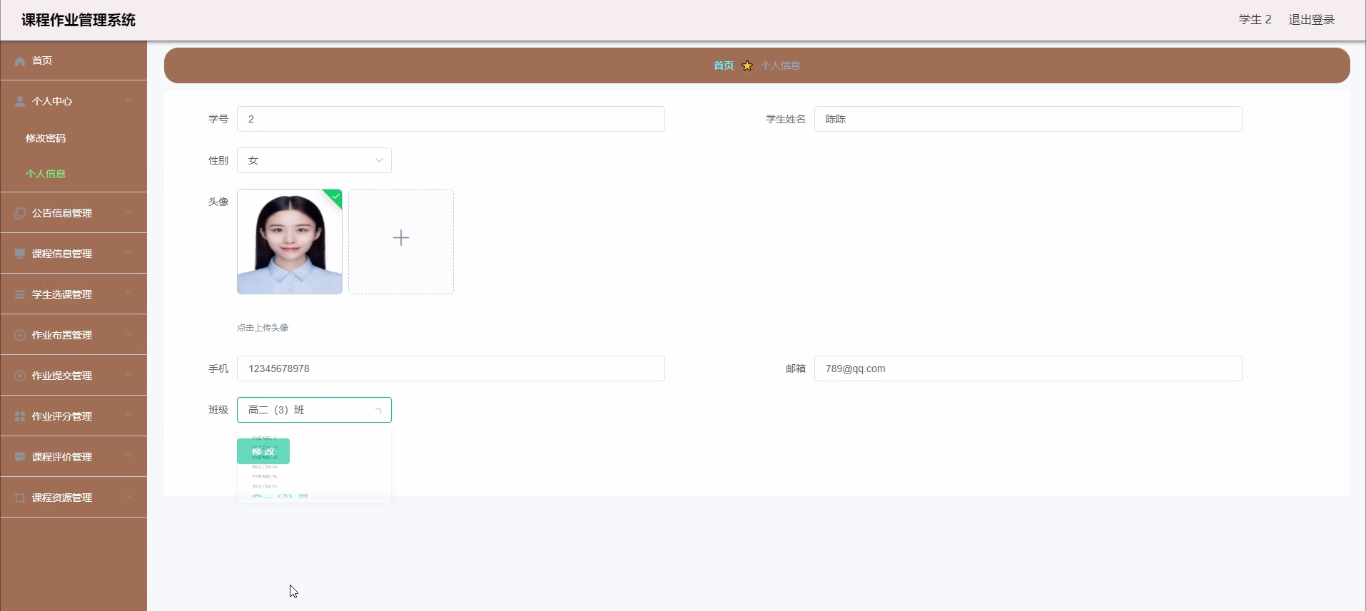The width and height of the screenshot is (1366, 611).
Task: Click the 公告信息管理 sidebar icon
Action: (20, 213)
